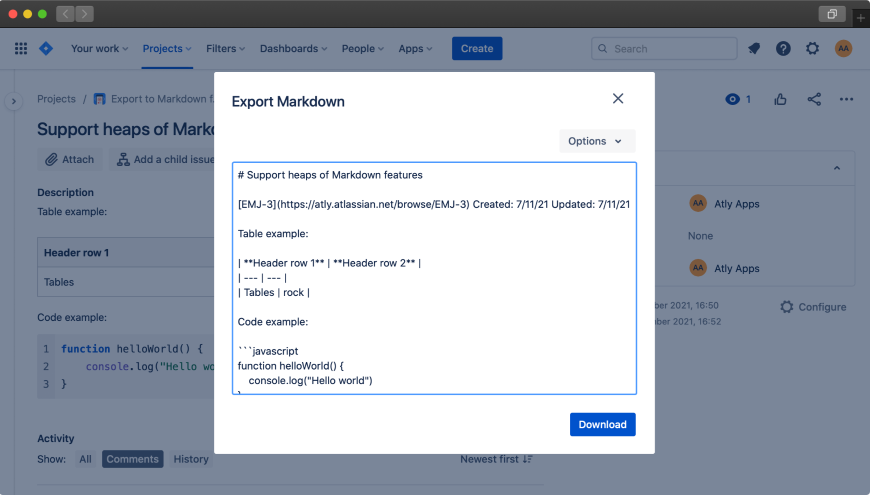Screen dimensions: 870x495
Task: Collapse the details panel chevron
Action: (x=837, y=168)
